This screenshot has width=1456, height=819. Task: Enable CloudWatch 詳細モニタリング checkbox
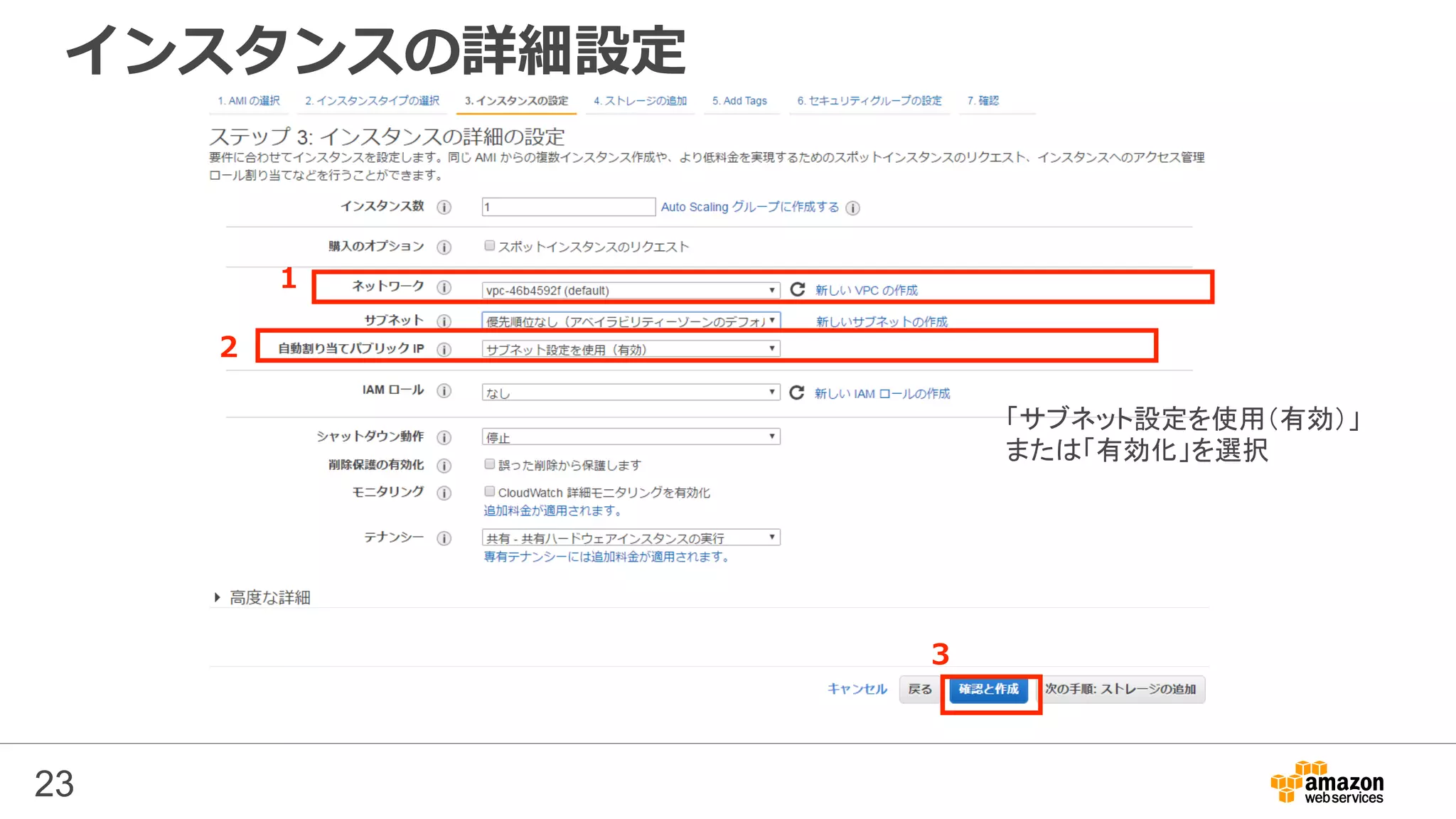[x=489, y=491]
